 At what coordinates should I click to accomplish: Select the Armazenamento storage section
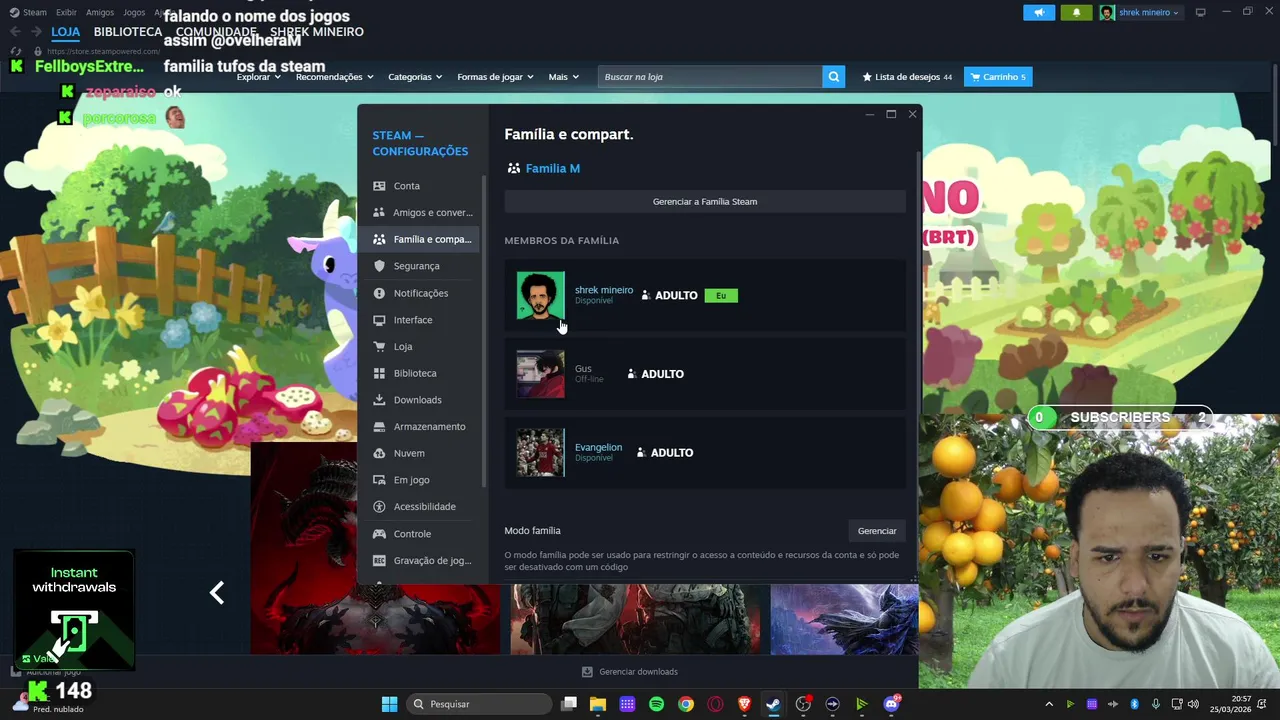(420, 426)
